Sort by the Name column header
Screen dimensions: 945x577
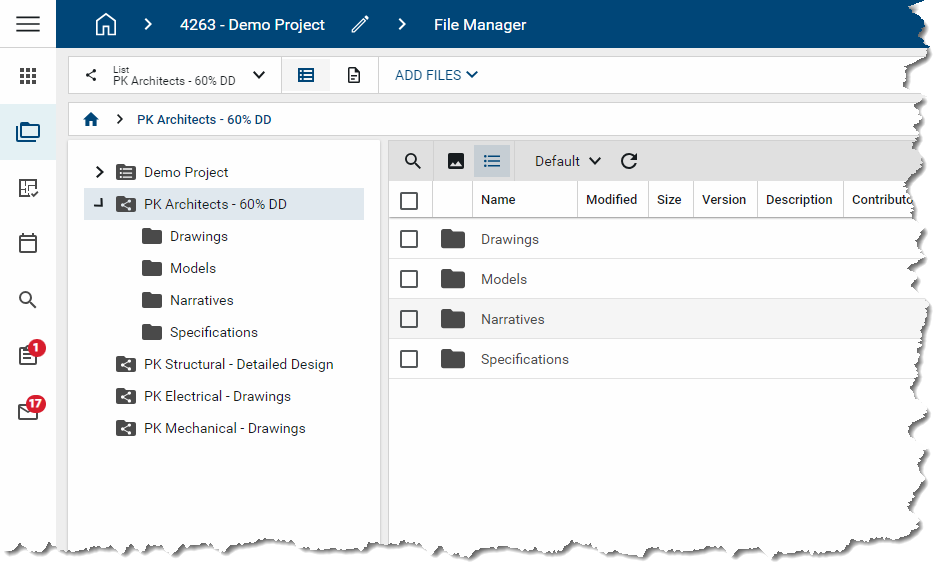coord(498,200)
